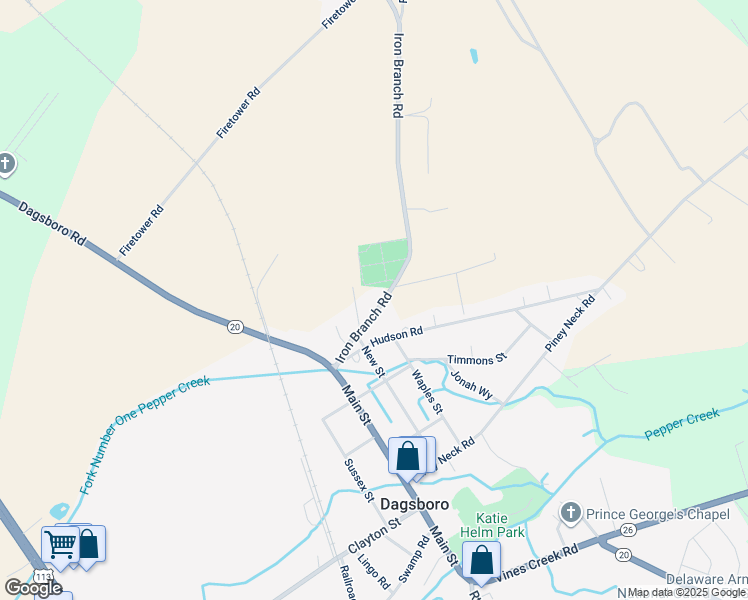Click the Map data ©2025 Google attribution
748x600 pixels.
click(686, 593)
